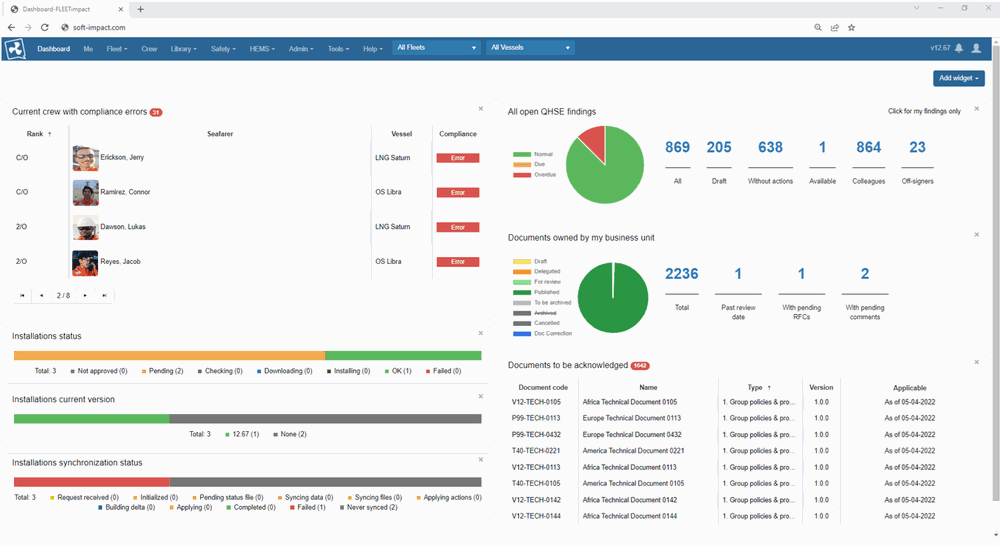Viewport: 1000px width, 546px height.
Task: Go back using the browser back arrow
Action: tap(11, 27)
